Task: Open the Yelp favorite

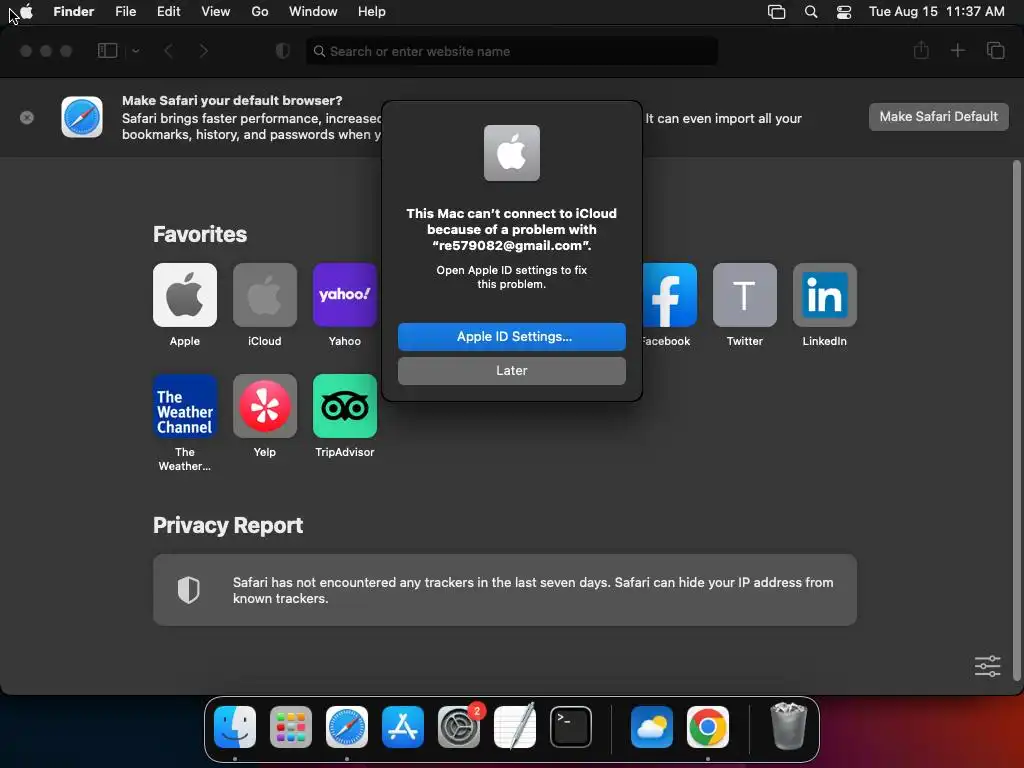Action: (264, 406)
